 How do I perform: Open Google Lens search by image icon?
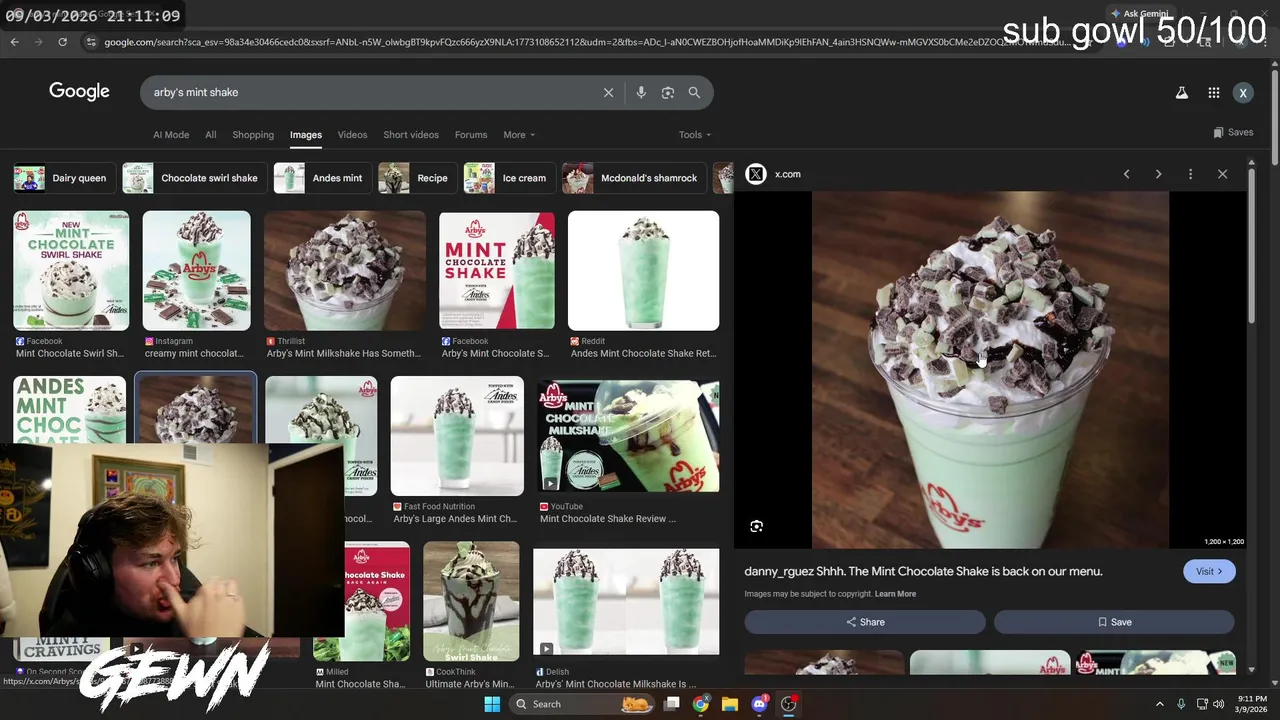coord(668,92)
